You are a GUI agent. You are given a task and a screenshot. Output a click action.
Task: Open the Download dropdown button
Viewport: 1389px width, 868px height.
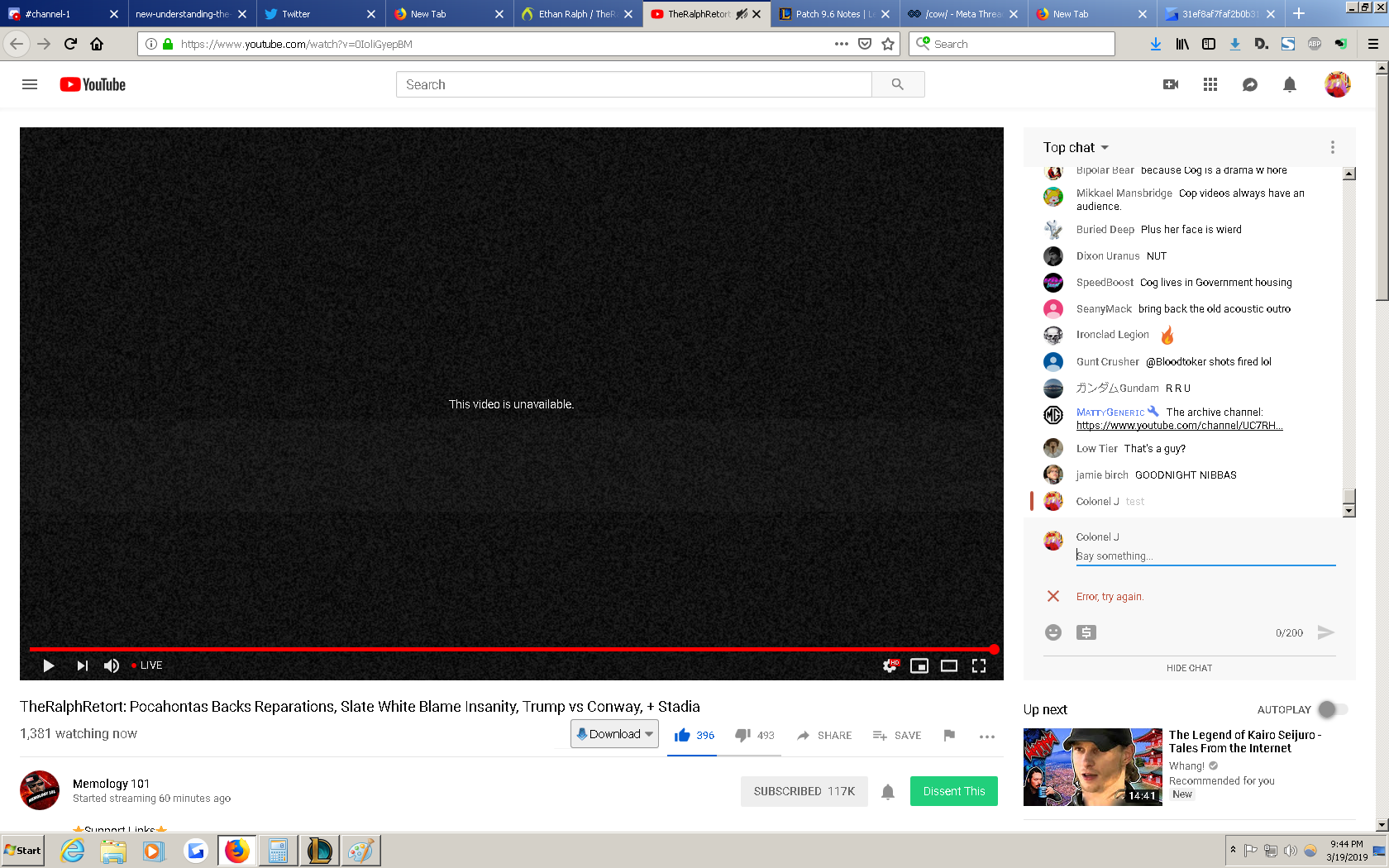[x=614, y=734]
